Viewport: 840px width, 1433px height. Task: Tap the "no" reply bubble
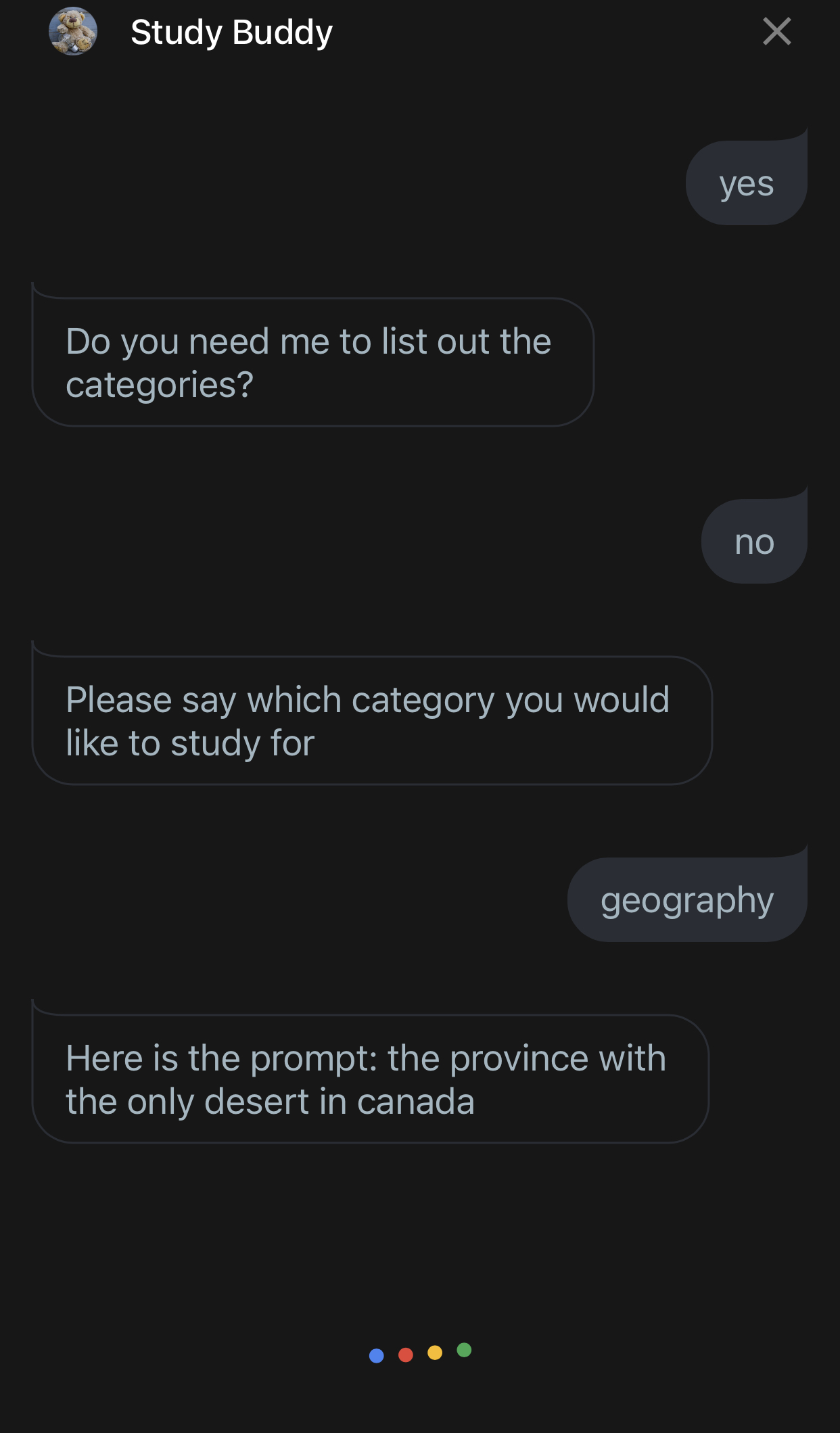coord(754,542)
